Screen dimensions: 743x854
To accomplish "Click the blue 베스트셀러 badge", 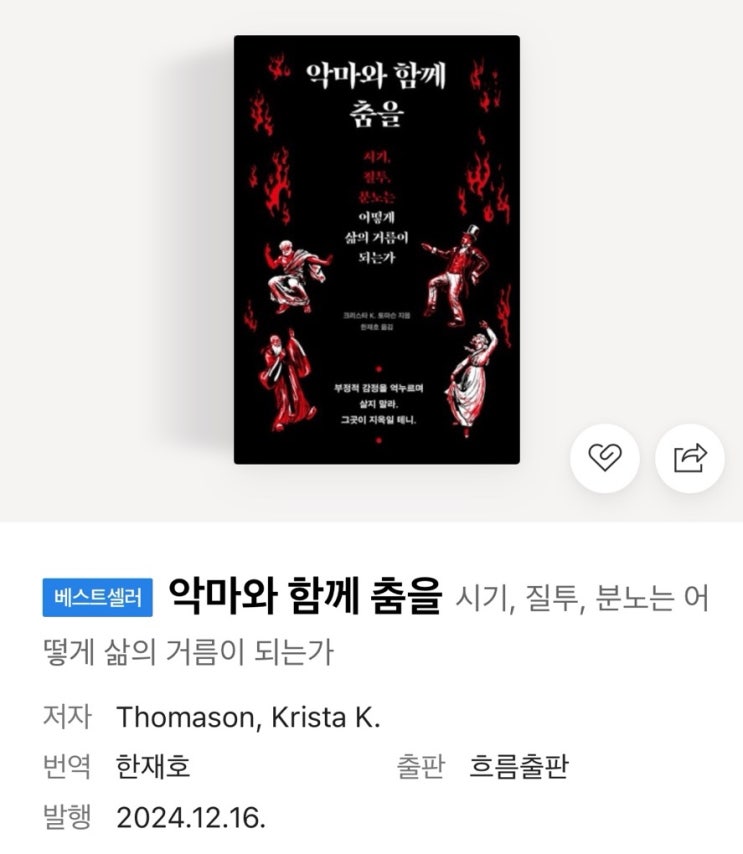I will point(98,597).
